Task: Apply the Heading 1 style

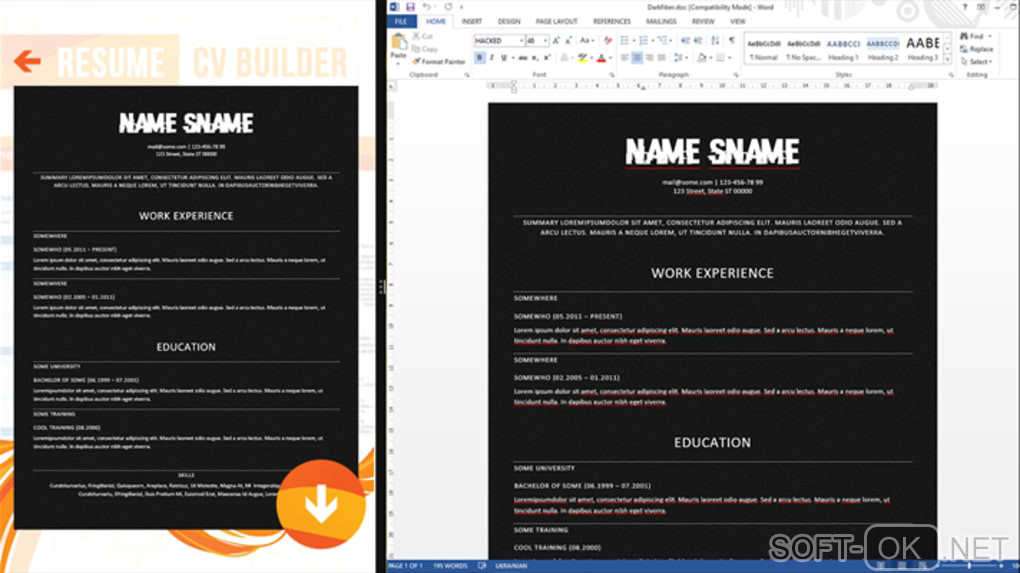Action: (843, 49)
